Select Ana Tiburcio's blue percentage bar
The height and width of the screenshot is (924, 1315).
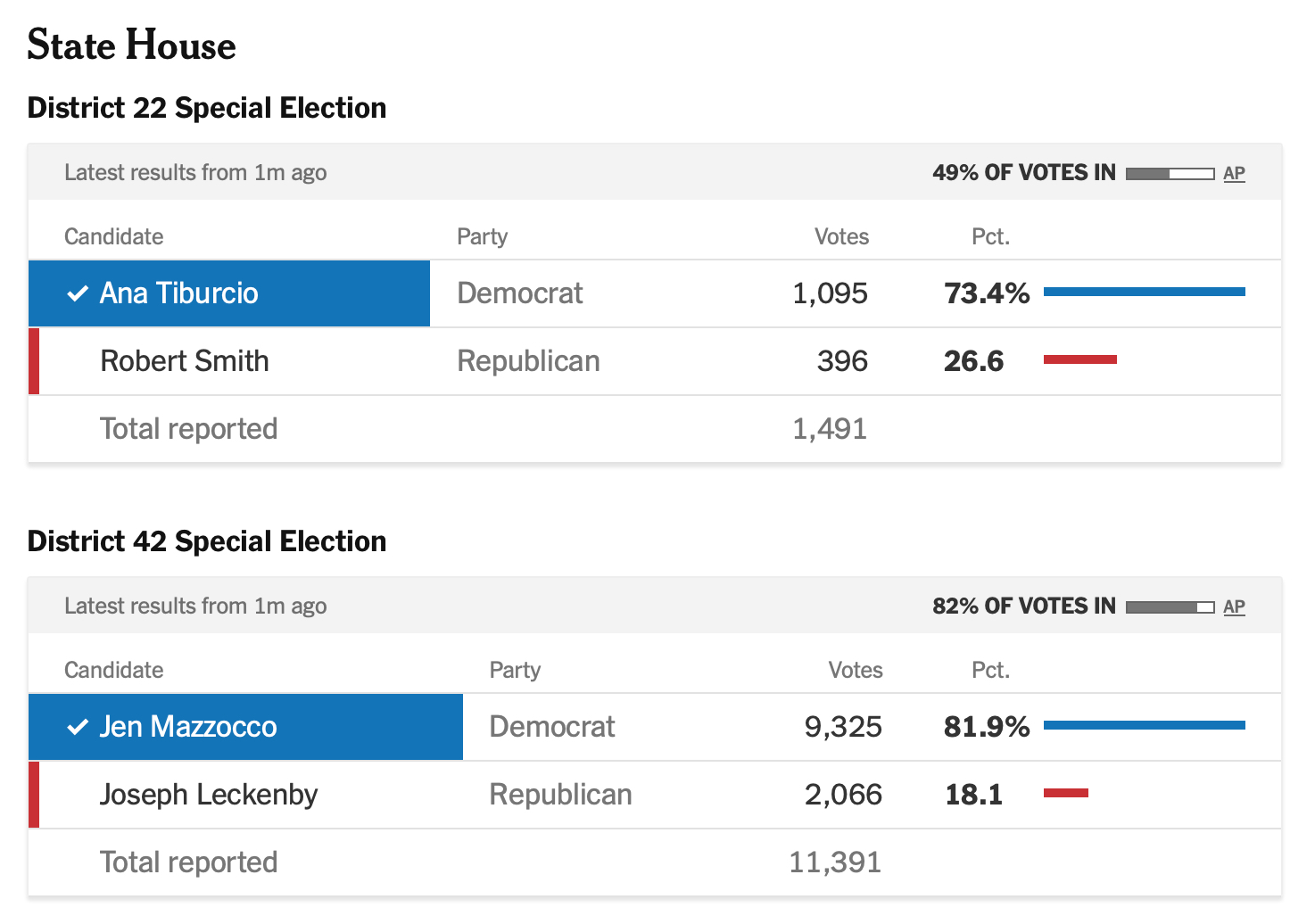coord(1144,292)
